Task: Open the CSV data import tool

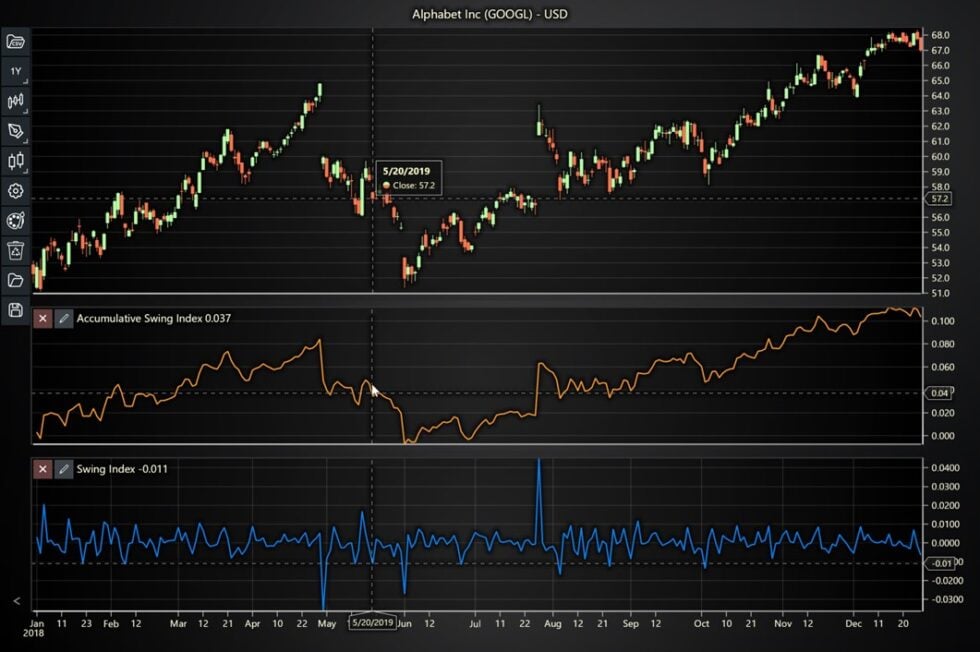Action: [x=14, y=40]
